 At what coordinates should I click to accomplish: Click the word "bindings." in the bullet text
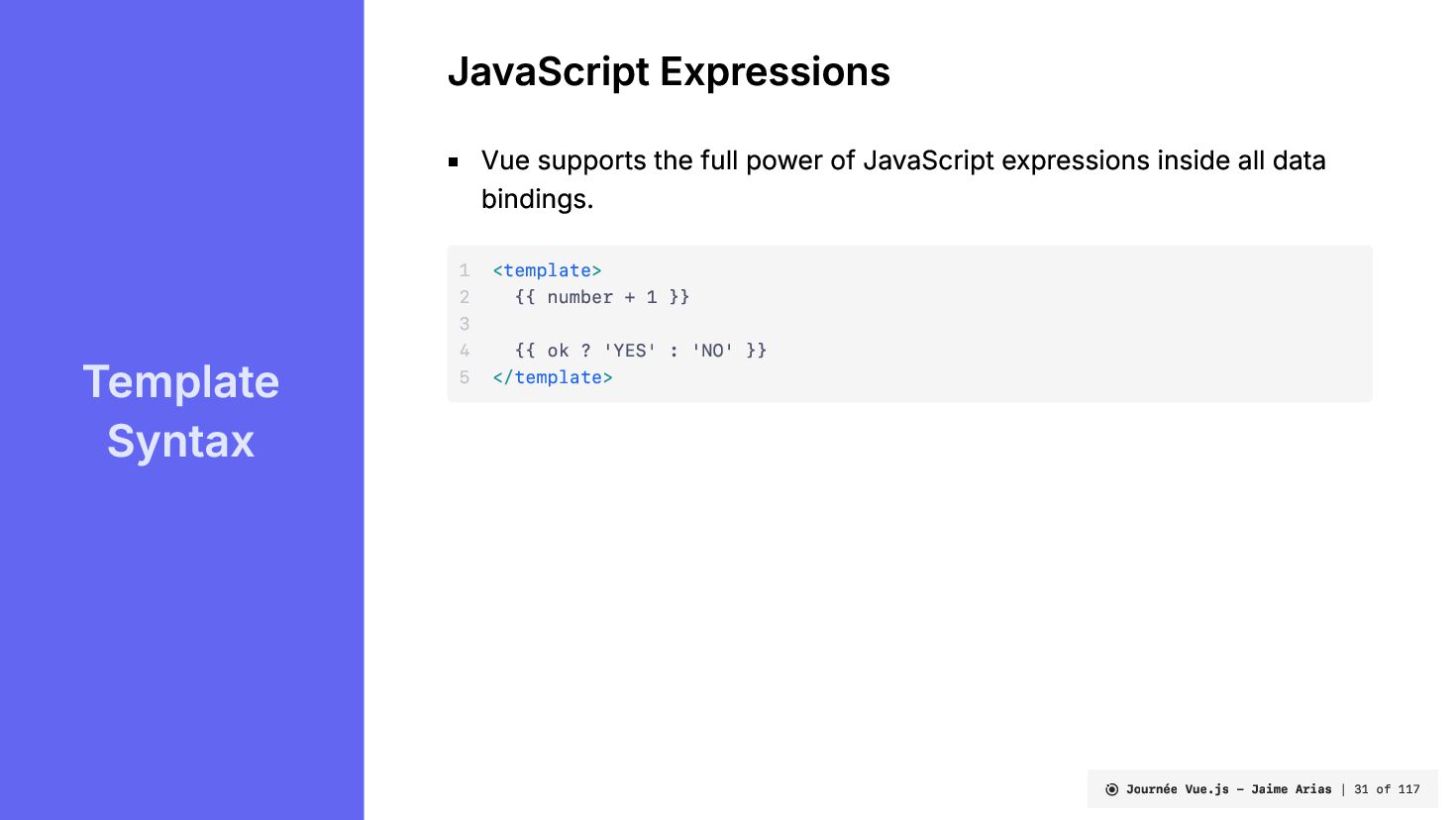[x=537, y=199]
